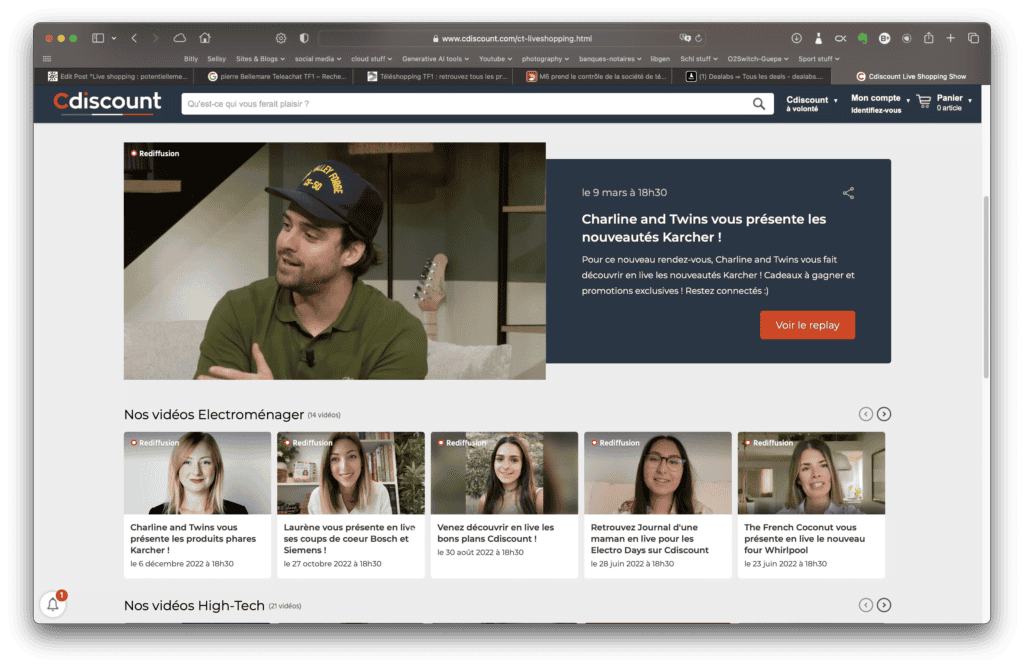The height and width of the screenshot is (668, 1024).
Task: Open sidebar options chevron dropdown
Action: [x=114, y=38]
